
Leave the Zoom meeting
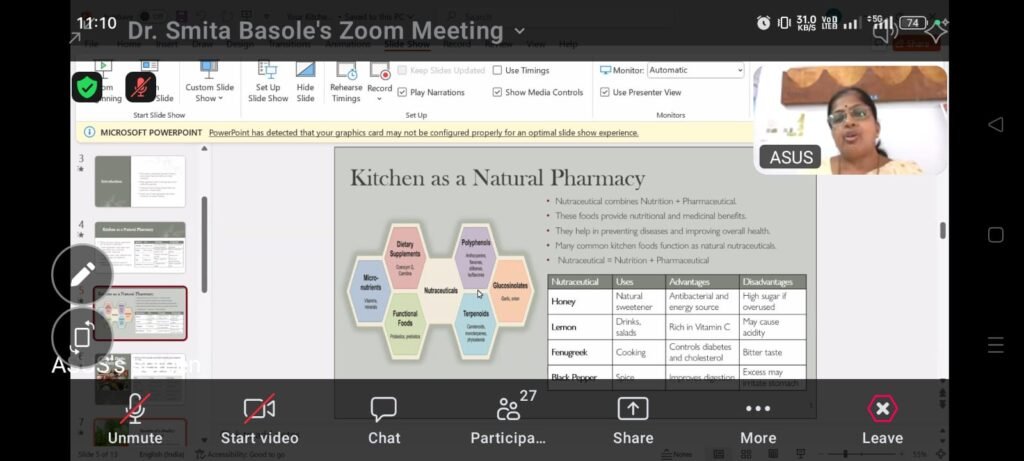(882, 419)
